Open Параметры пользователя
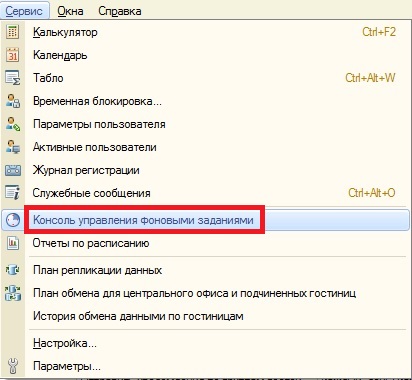This screenshot has height=380, width=412. [x=206, y=124]
